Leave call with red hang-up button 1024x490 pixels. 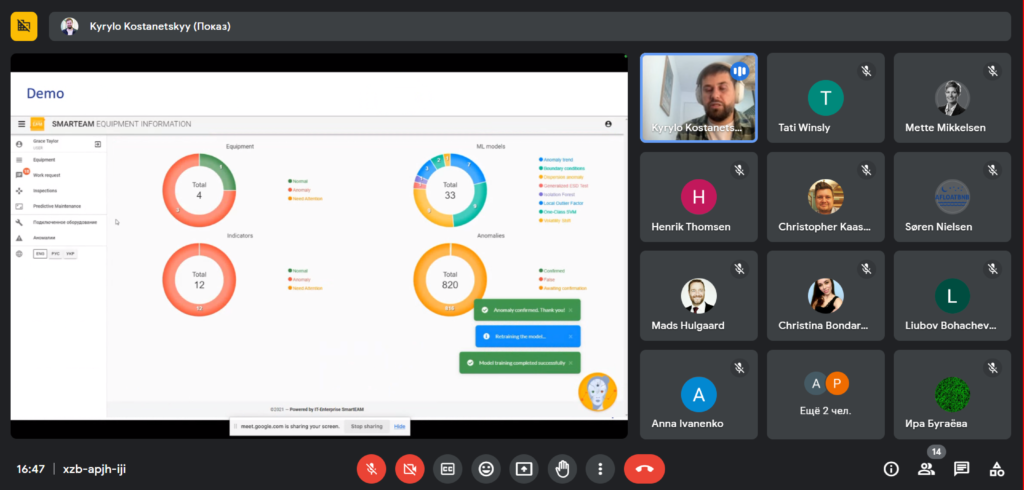645,468
